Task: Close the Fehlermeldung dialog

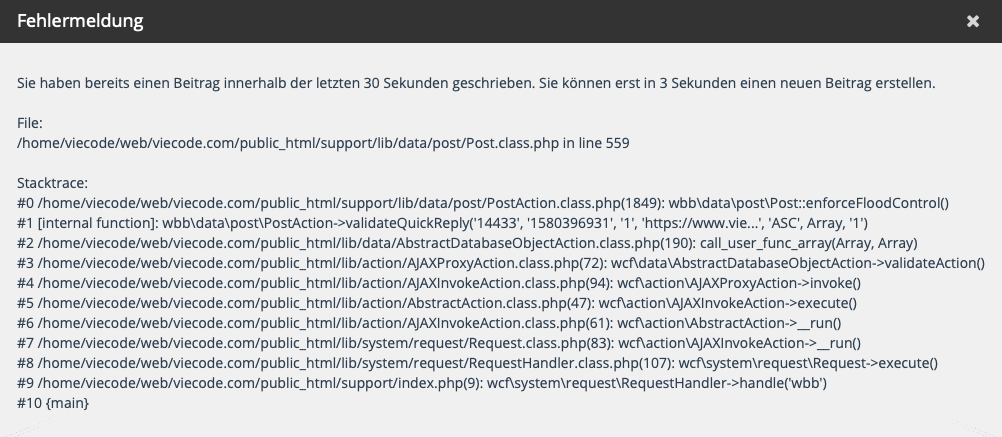Action: pyautogui.click(x=972, y=21)
